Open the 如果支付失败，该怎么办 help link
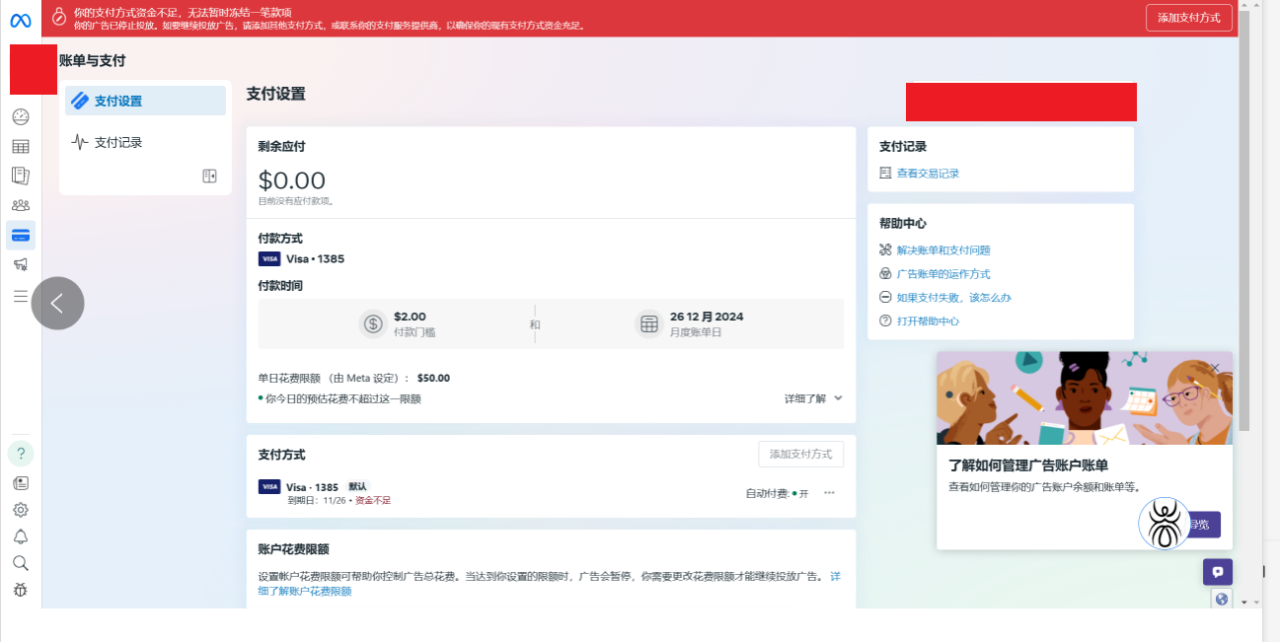This screenshot has height=642, width=1280. tap(953, 298)
